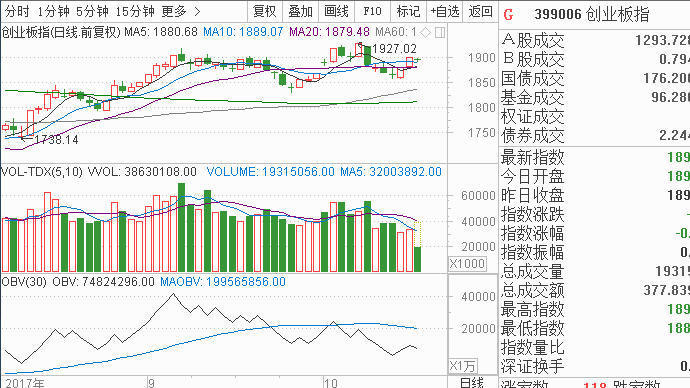Add mark using 标记 button
The height and width of the screenshot is (388, 690).
pyautogui.click(x=408, y=11)
